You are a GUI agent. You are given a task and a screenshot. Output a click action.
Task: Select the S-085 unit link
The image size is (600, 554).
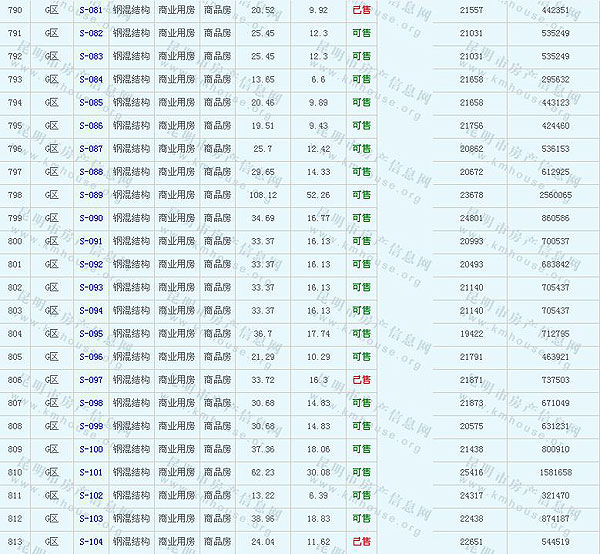tap(90, 102)
